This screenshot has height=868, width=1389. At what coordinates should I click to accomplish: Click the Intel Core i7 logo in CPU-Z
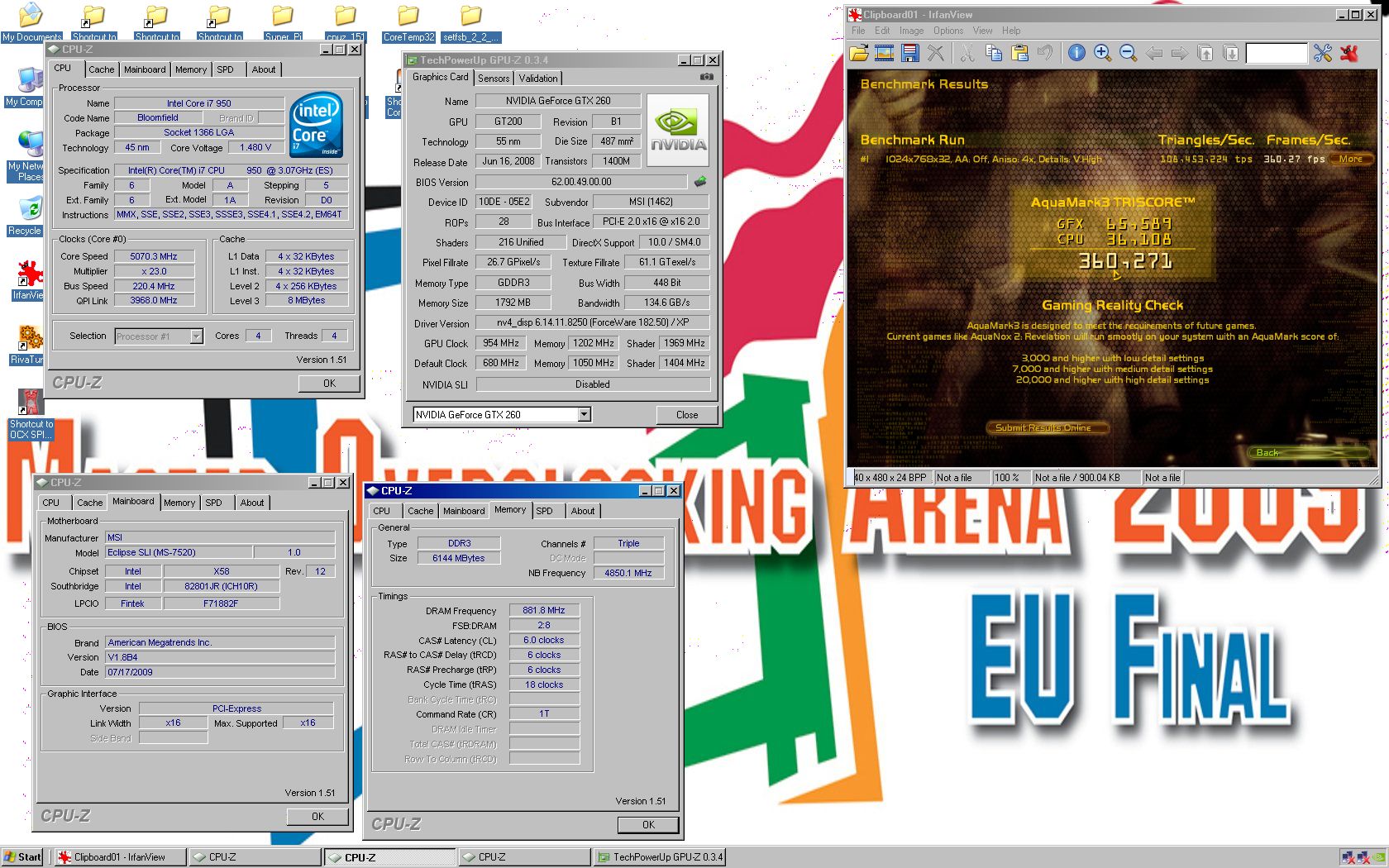point(316,125)
